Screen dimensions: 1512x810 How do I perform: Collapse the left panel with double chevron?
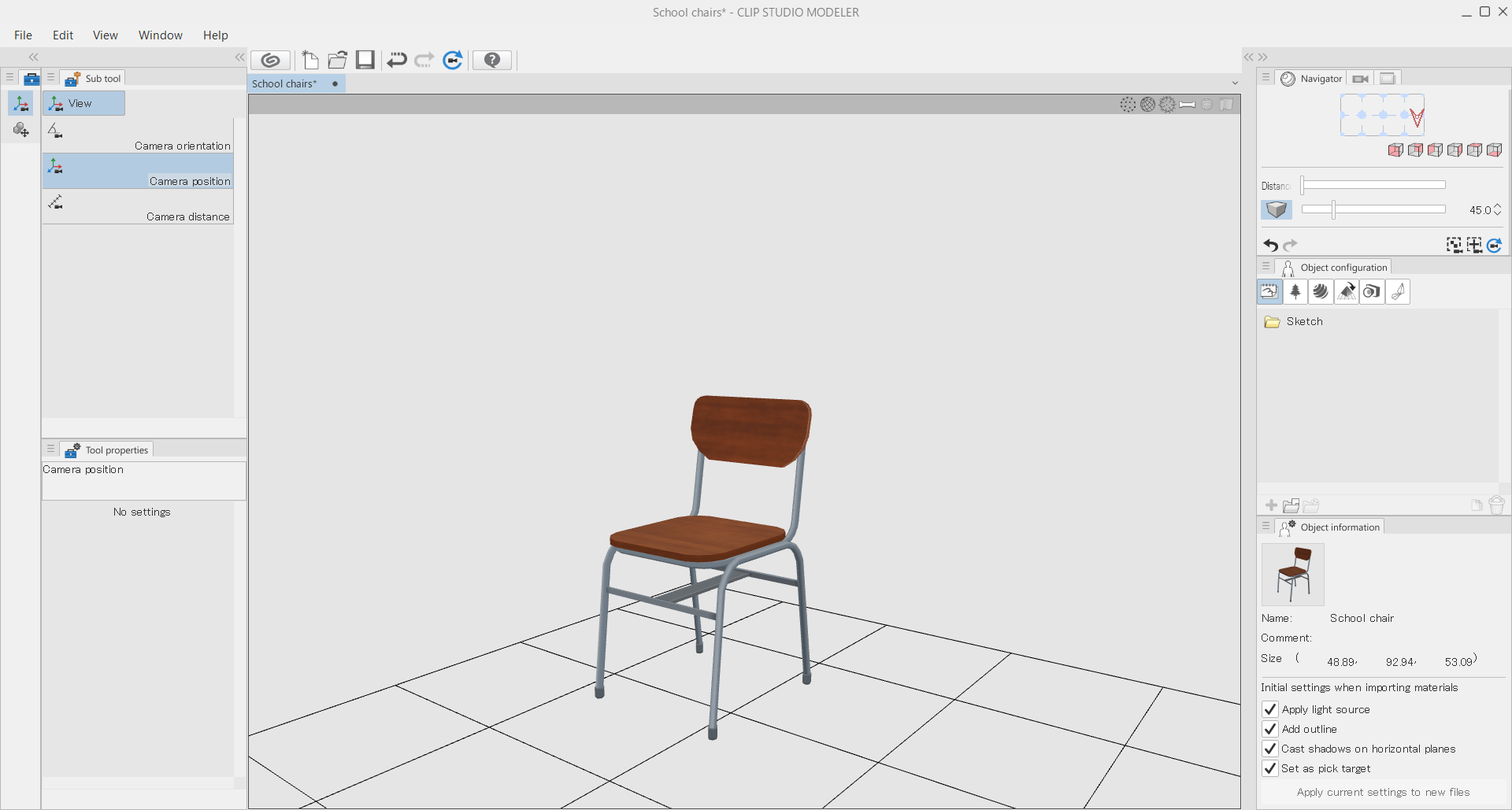pos(33,57)
